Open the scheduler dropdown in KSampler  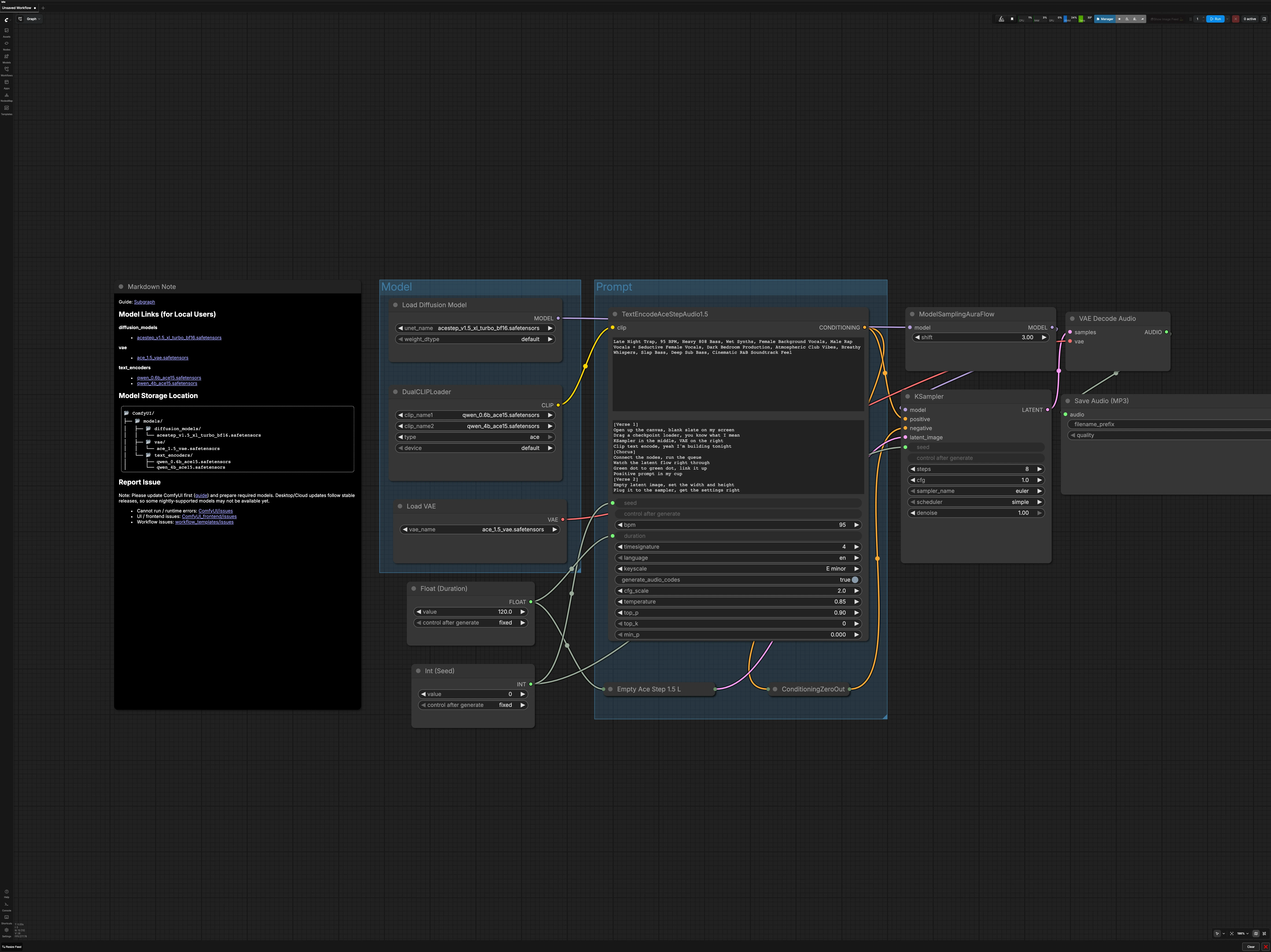tap(976, 502)
